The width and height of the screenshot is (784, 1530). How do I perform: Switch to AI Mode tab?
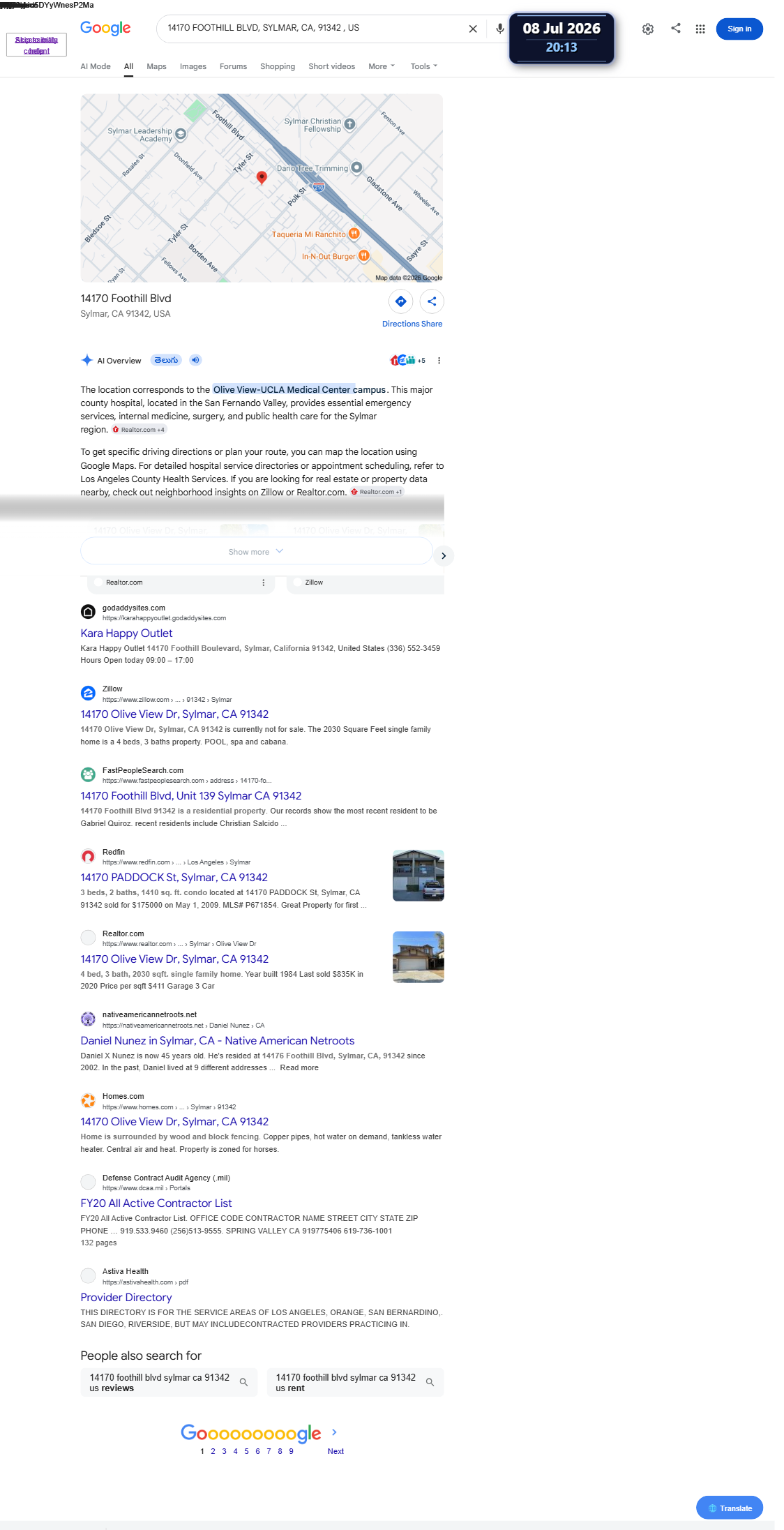coord(96,66)
